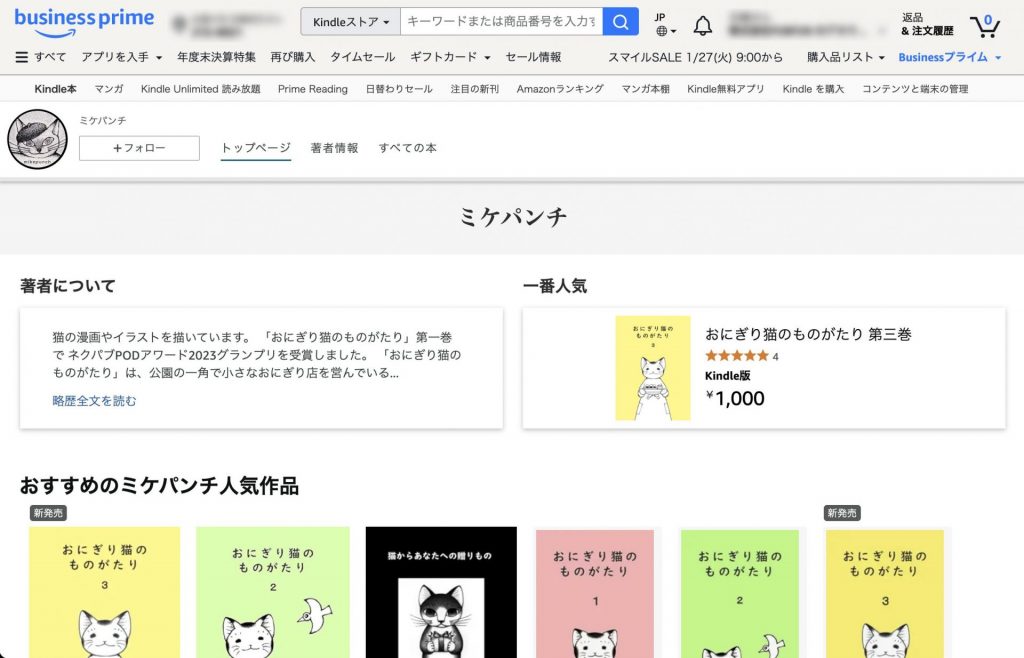Click the business prime logo
This screenshot has width=1024, height=658.
84,18
